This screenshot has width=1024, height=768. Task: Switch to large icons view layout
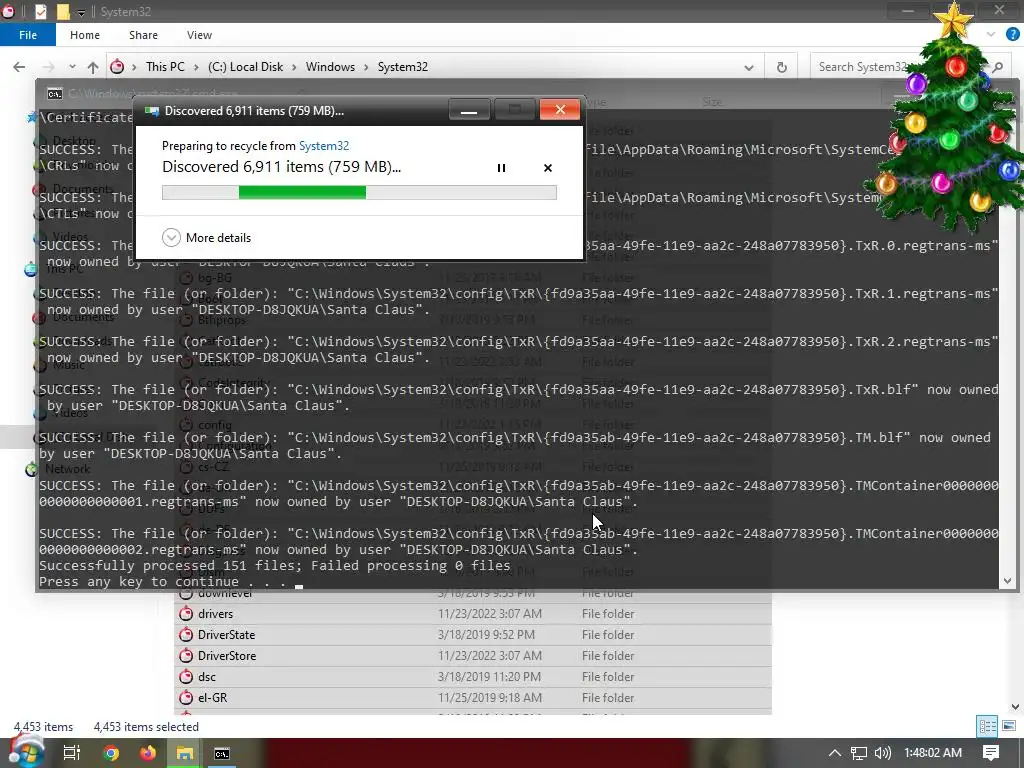1009,726
